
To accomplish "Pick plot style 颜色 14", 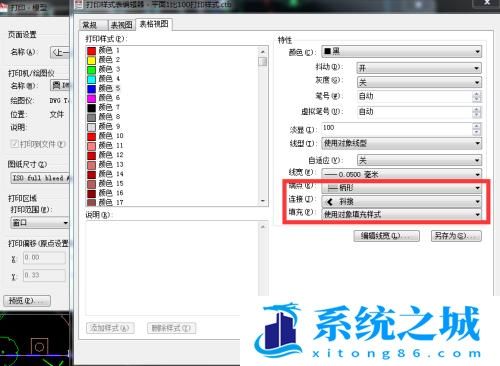I will tap(106, 174).
